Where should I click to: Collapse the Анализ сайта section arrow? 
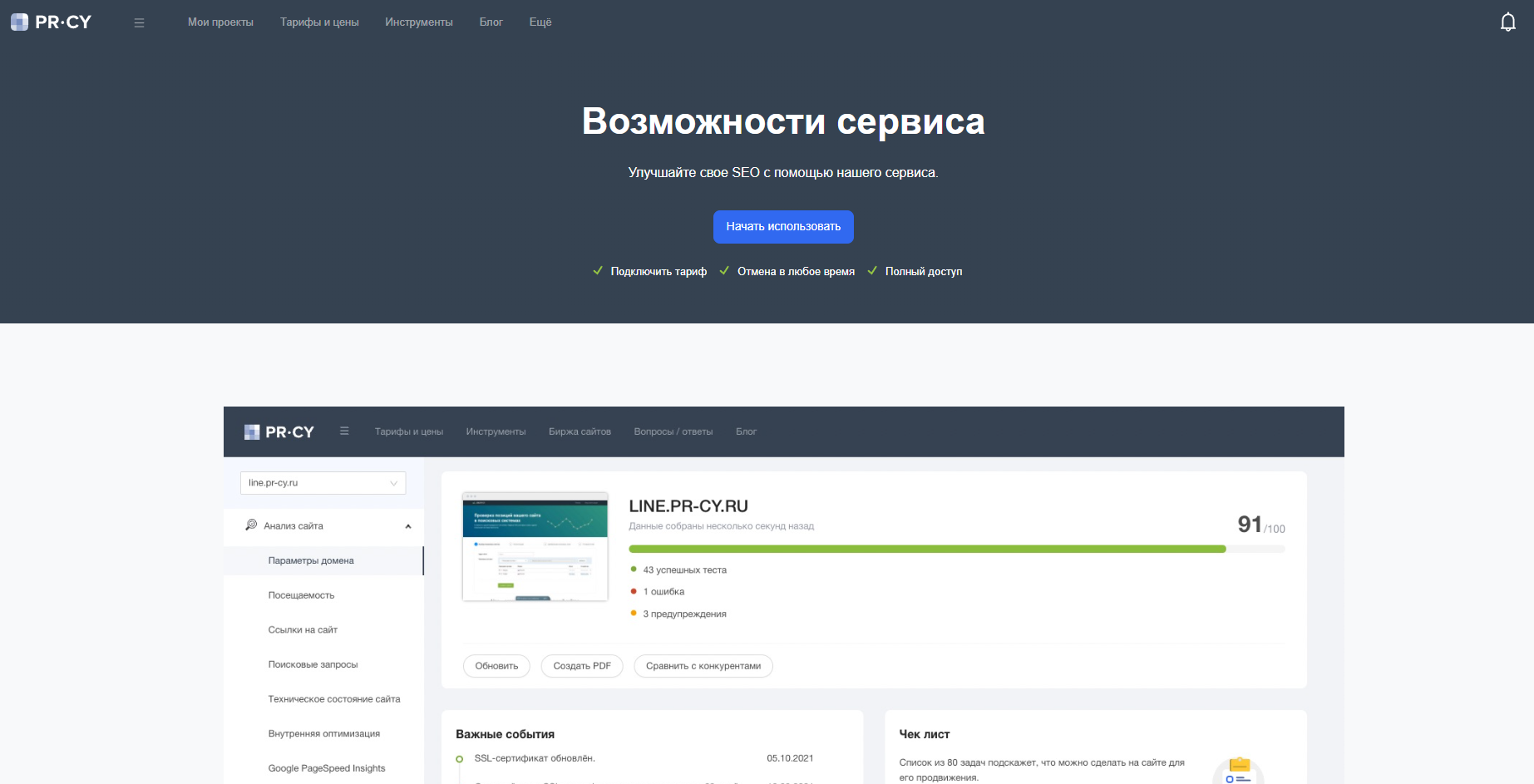point(408,526)
